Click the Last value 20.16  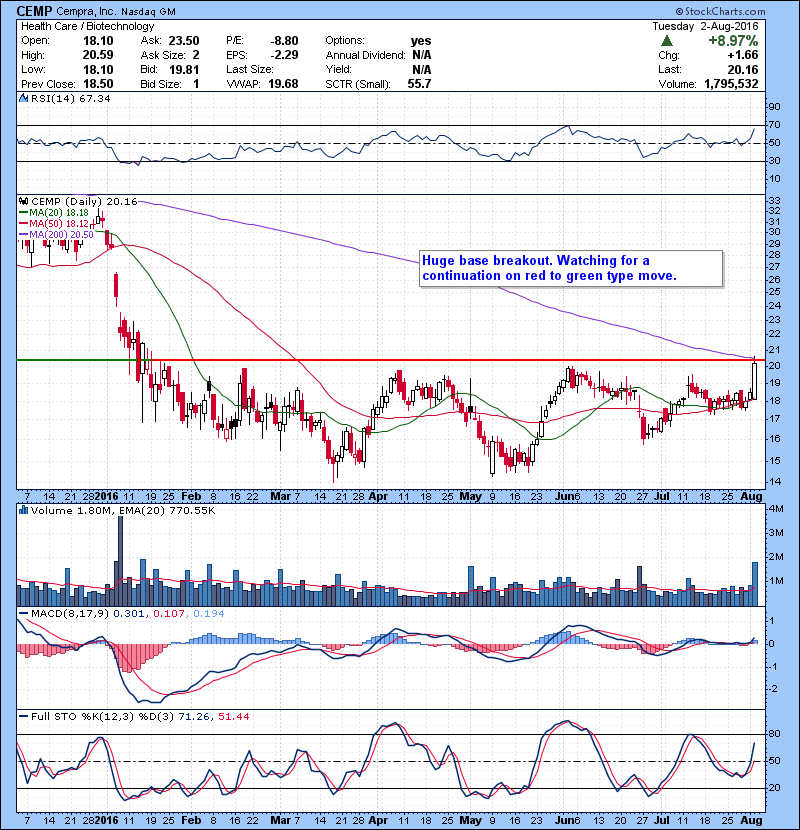[743, 69]
